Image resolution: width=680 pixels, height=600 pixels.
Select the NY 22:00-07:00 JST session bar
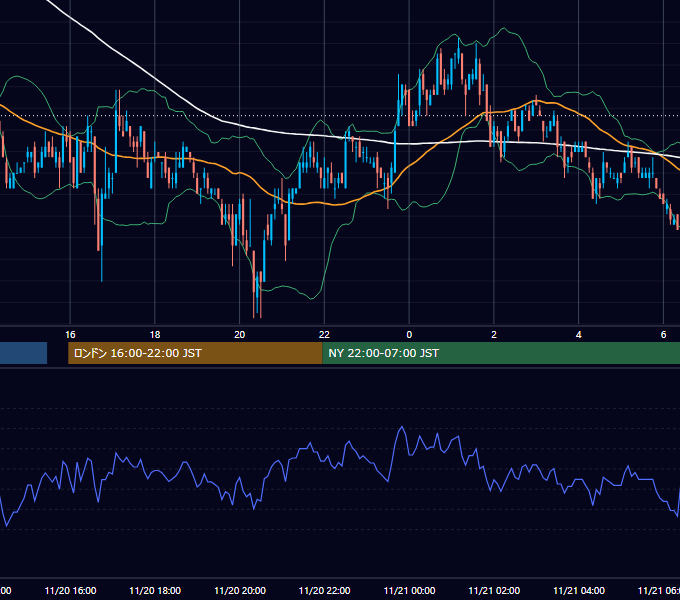coord(501,353)
